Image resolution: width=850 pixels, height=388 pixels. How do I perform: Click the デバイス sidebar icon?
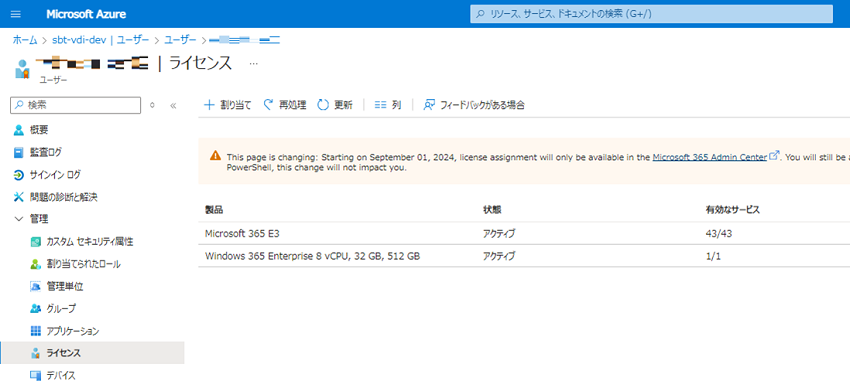[x=36, y=375]
